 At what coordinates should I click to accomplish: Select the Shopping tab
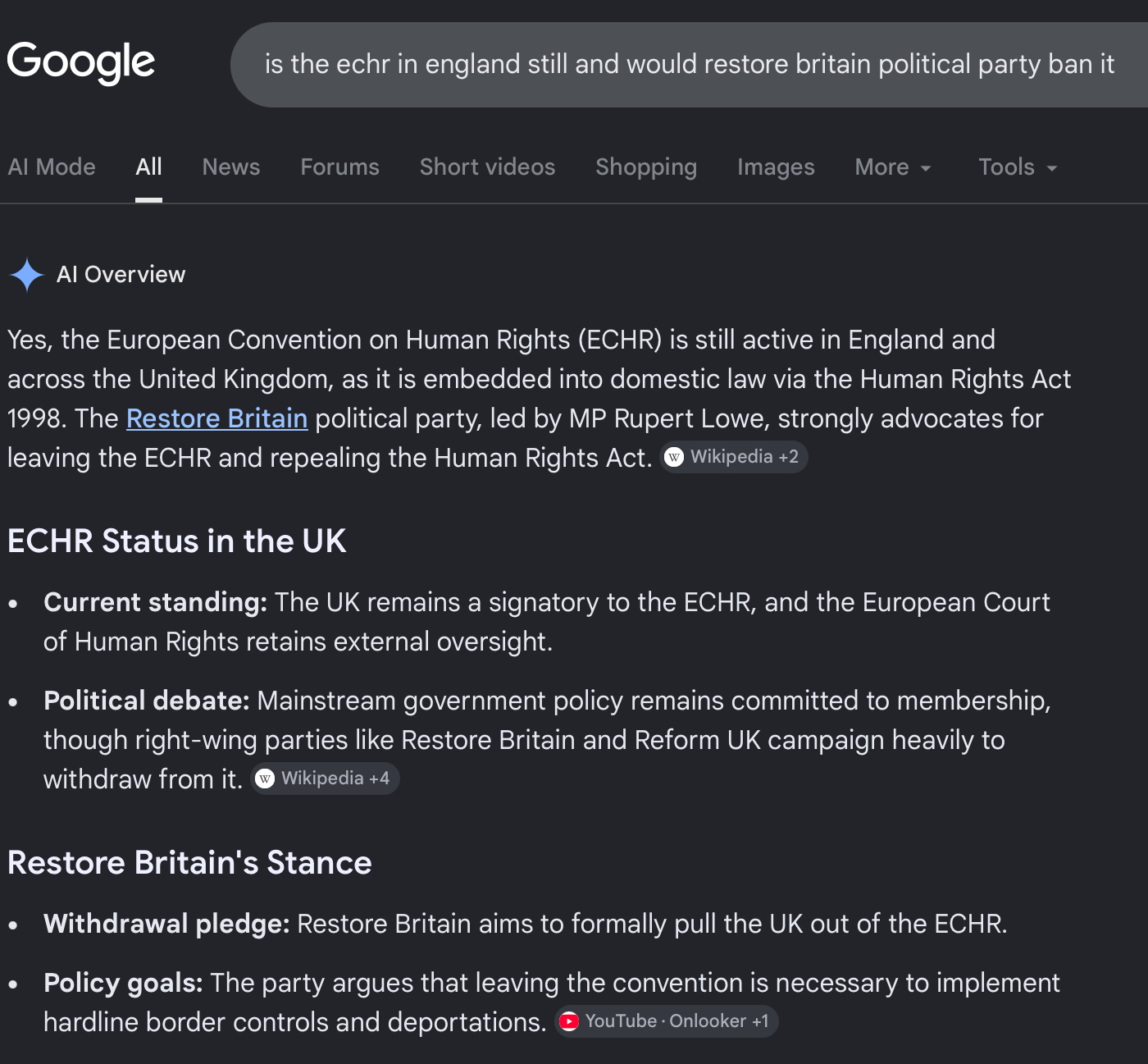coord(646,167)
